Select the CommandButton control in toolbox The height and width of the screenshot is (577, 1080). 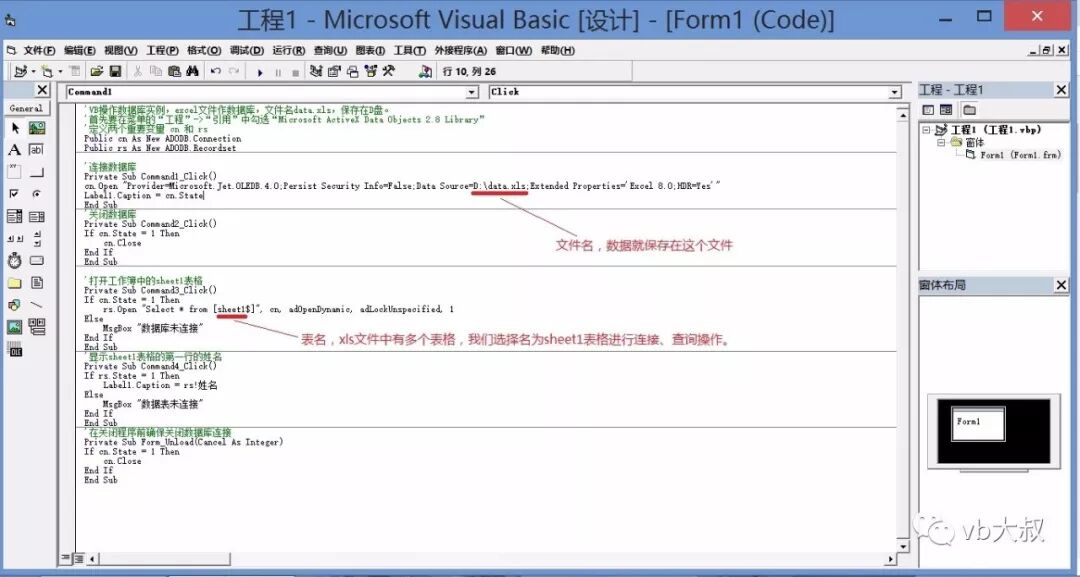37,172
